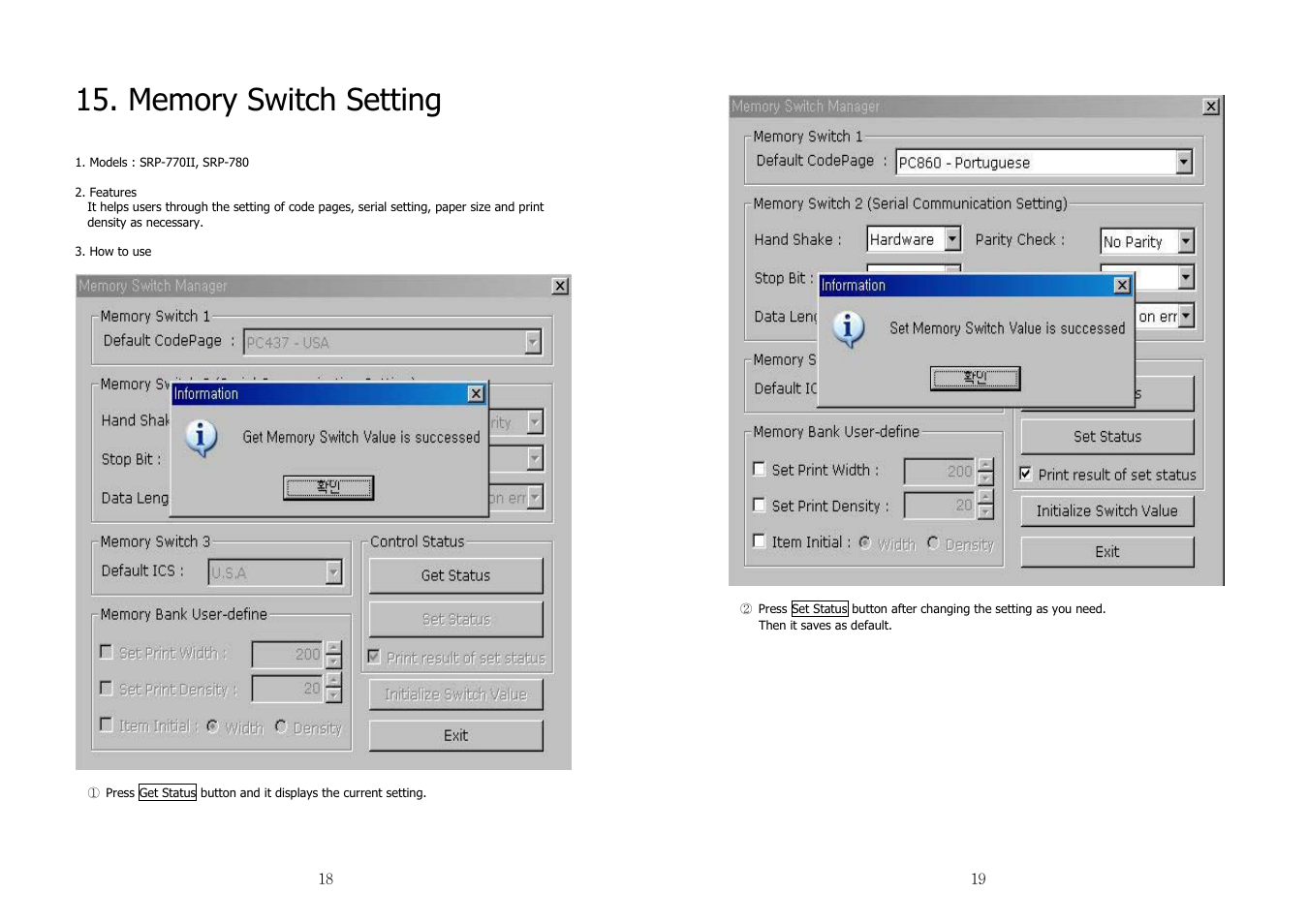The image size is (1308, 924).
Task: Select Density radio button in left window
Action: click(x=281, y=725)
